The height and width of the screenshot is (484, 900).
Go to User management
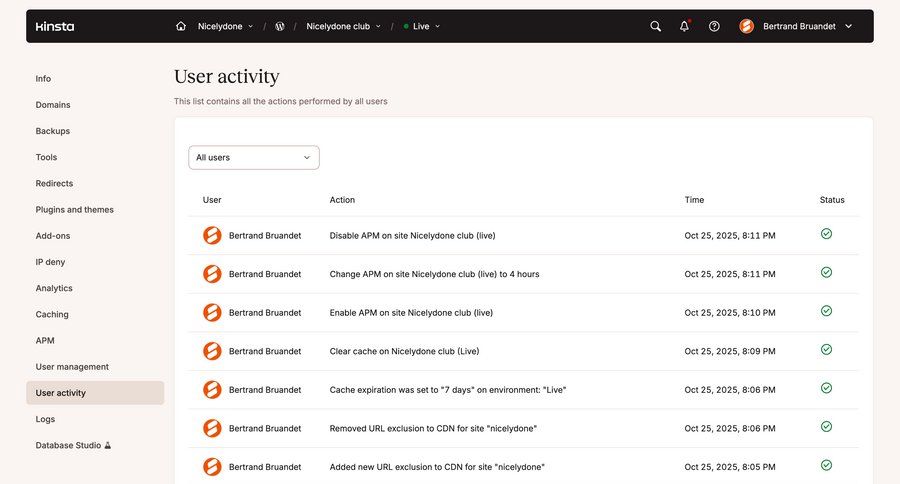click(72, 367)
